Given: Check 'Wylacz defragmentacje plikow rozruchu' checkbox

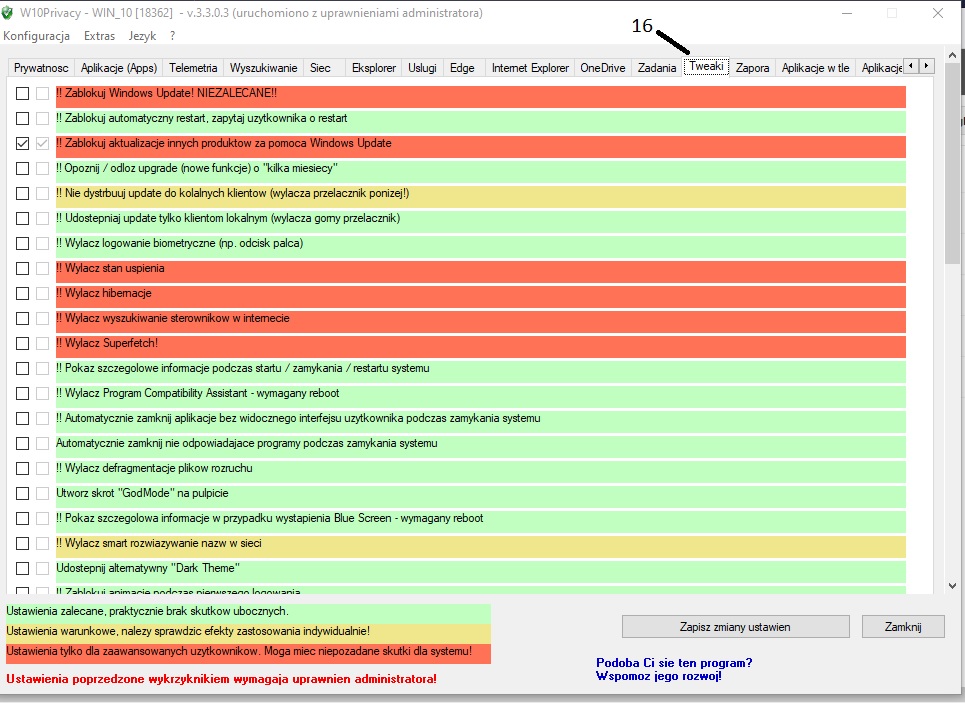Looking at the screenshot, I should (x=22, y=468).
